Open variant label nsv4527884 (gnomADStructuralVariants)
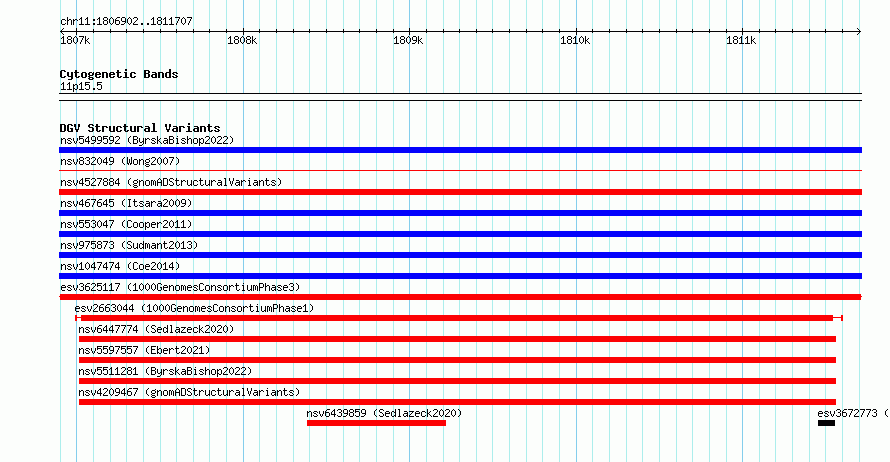This screenshot has width=890, height=462. point(171,182)
